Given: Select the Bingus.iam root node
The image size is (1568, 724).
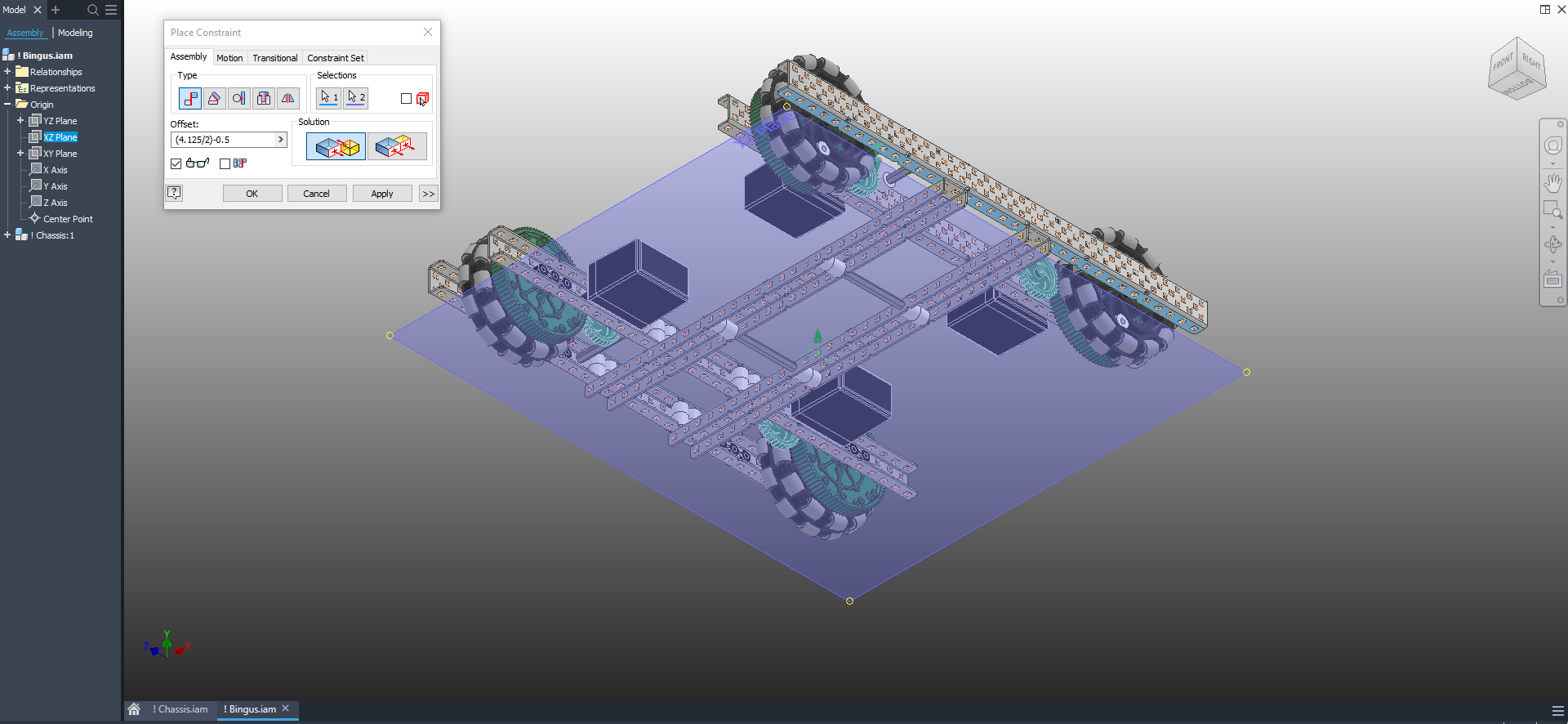Looking at the screenshot, I should point(45,56).
